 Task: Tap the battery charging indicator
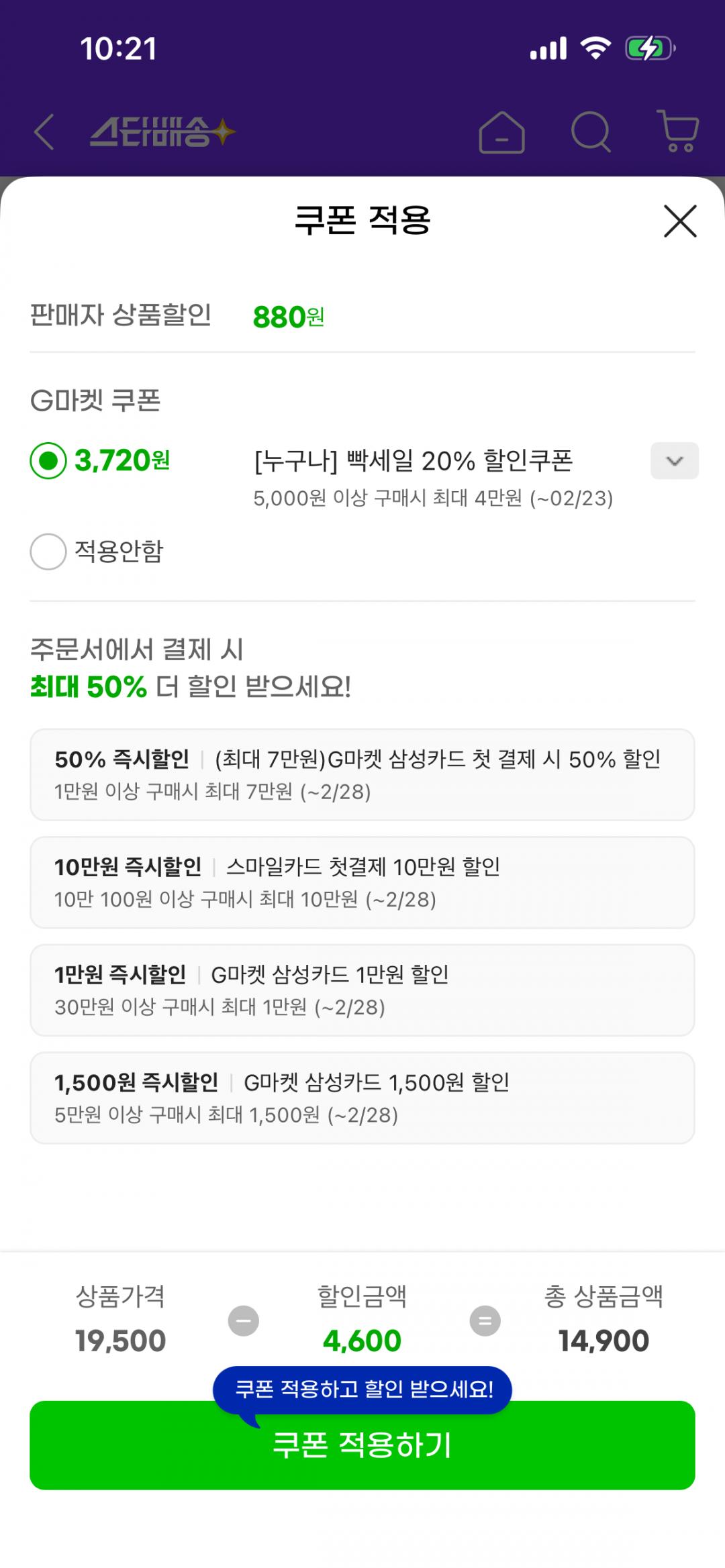pos(648,48)
